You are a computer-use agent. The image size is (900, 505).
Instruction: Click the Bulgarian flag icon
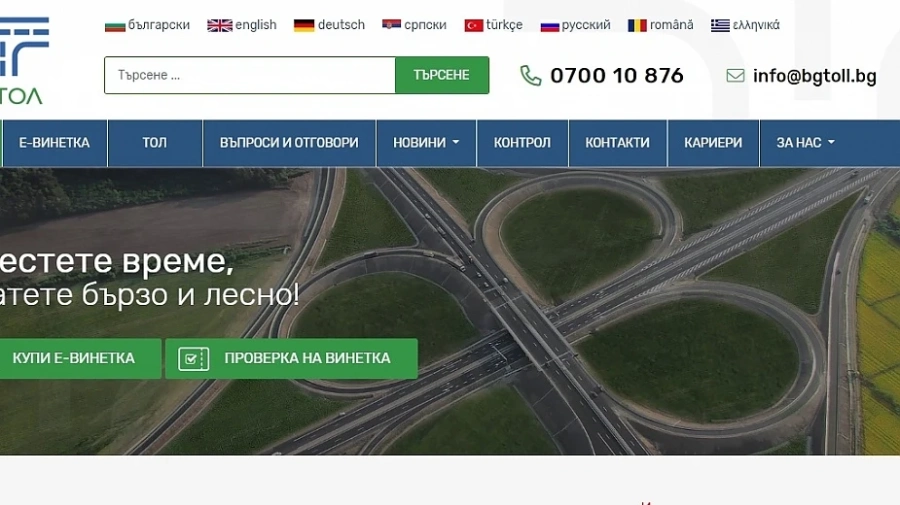click(x=115, y=26)
